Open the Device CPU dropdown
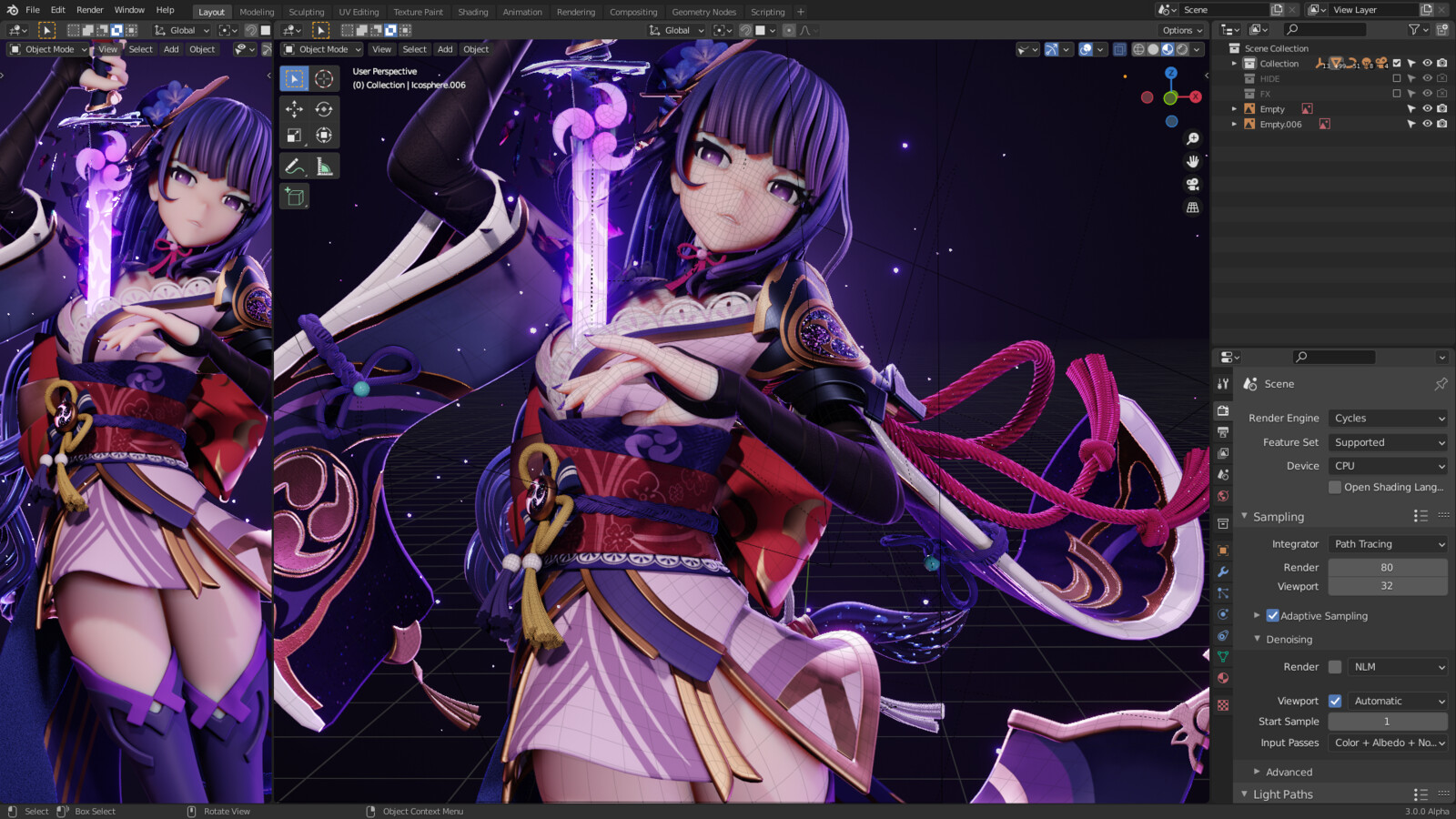 click(1388, 465)
